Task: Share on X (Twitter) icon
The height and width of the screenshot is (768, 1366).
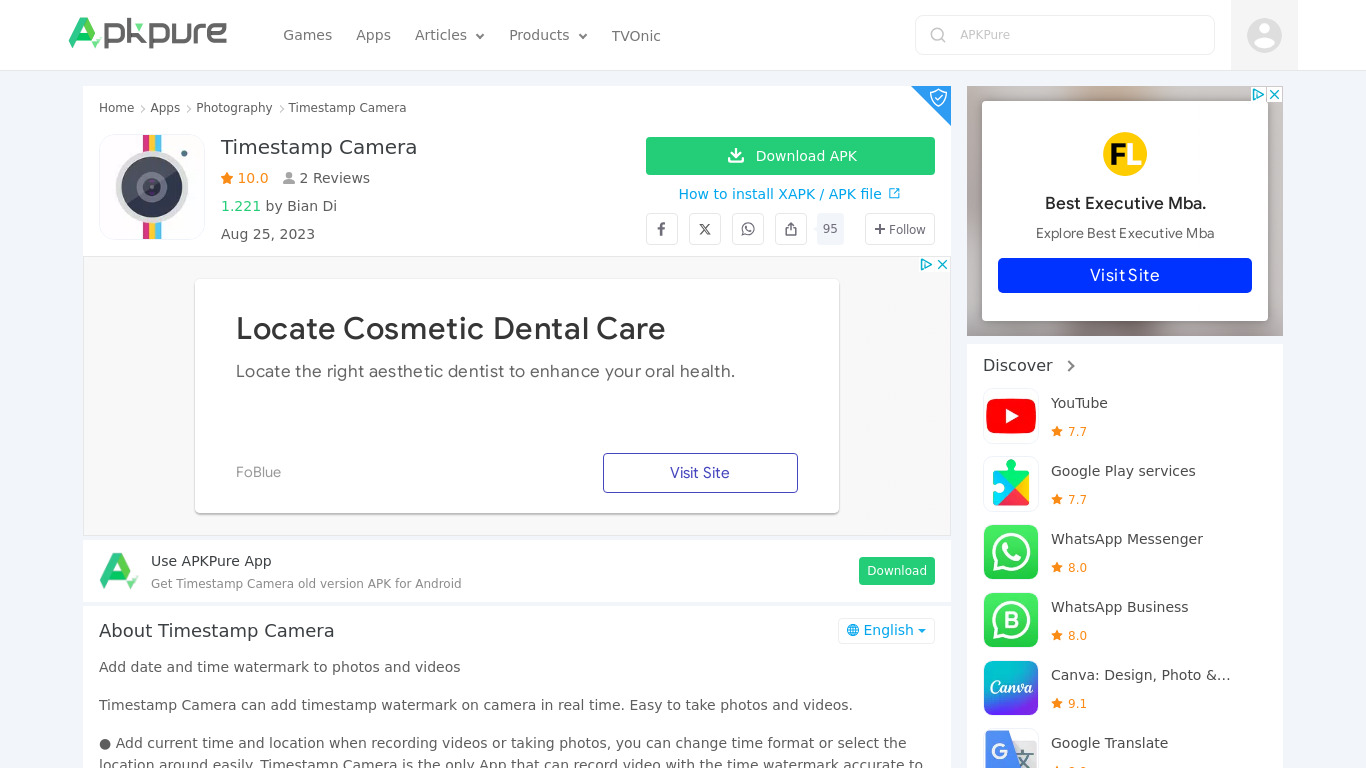Action: (705, 229)
